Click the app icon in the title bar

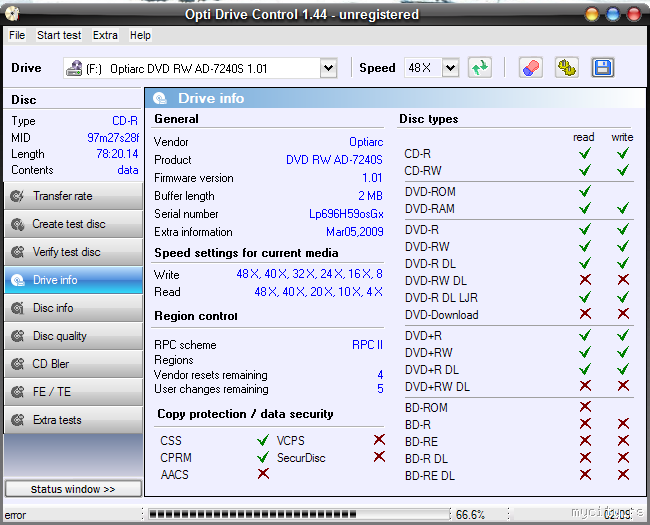coord(12,14)
